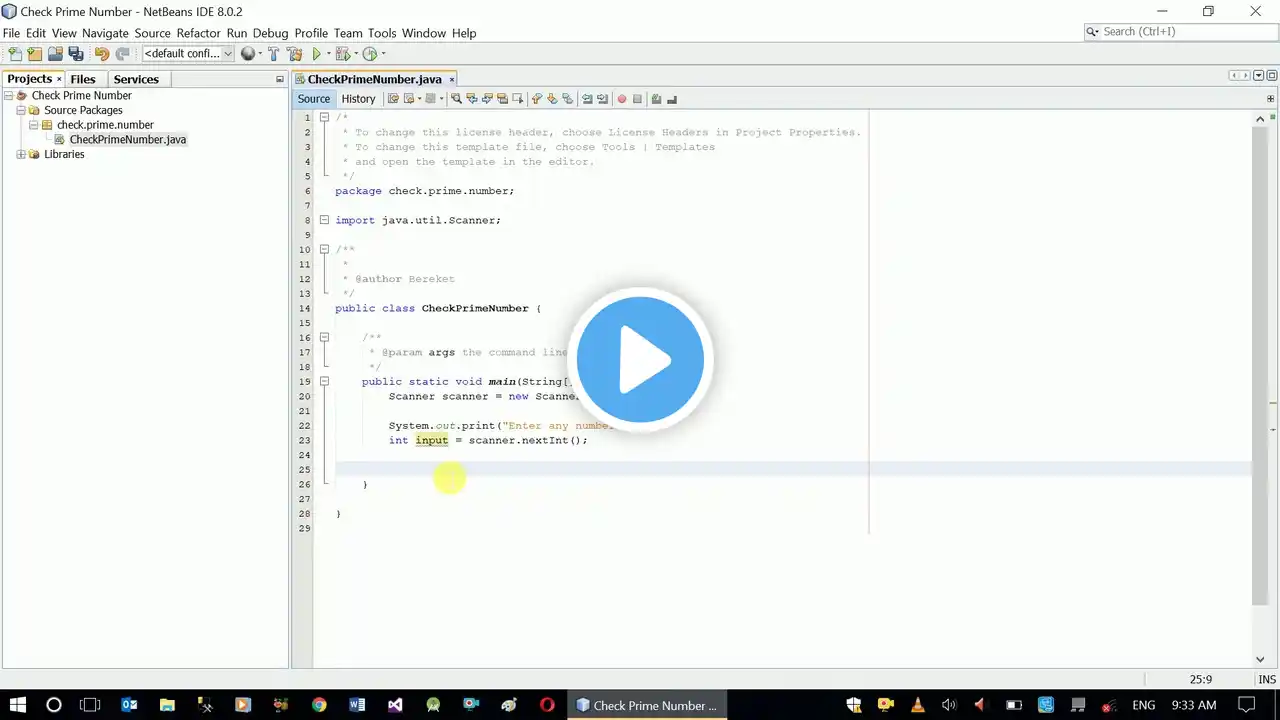Toggle Bookmark icon in editor toolbar
Screen dimensions: 1280x720
pos(568,99)
